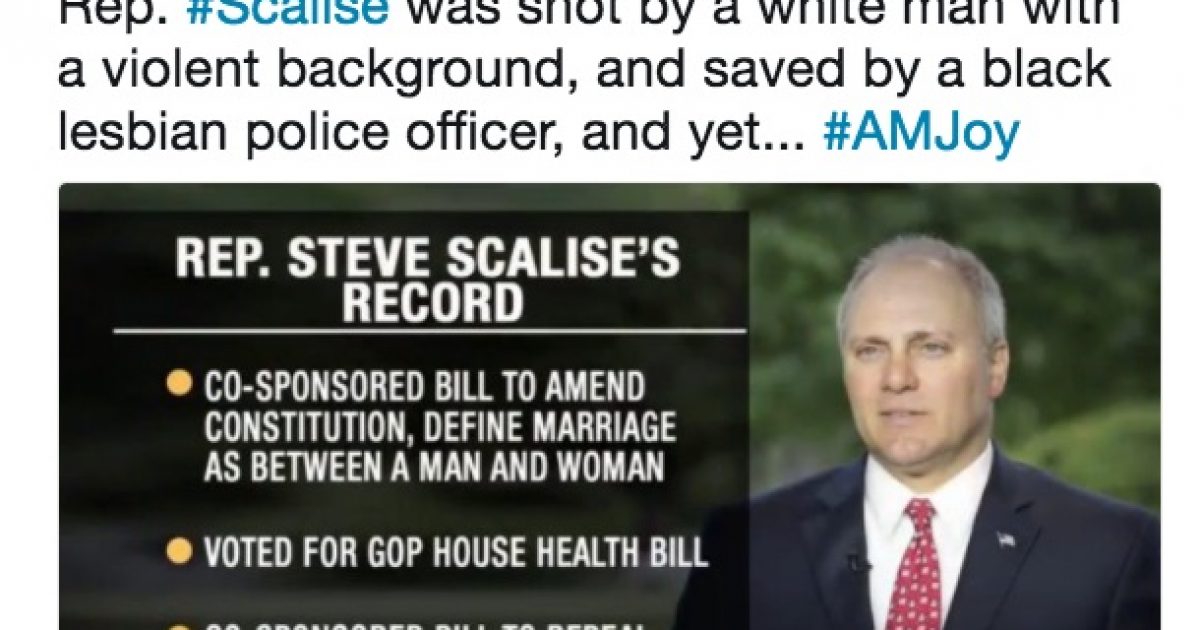Open the #AMJoy hashtag link
This screenshot has height=630, width=1200.
(x=920, y=134)
